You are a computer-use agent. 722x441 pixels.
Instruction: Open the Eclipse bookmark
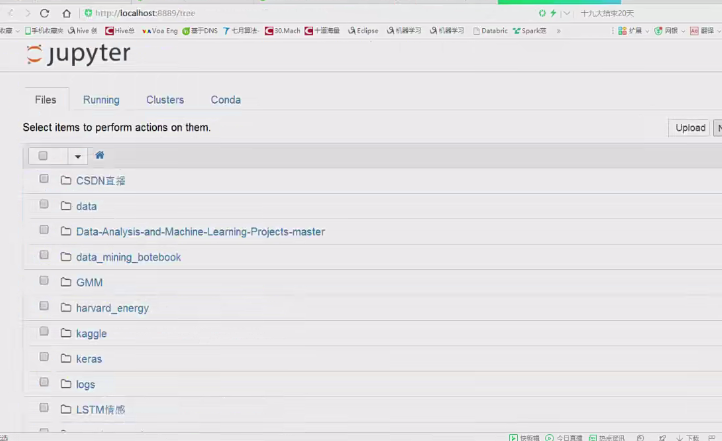pos(363,31)
